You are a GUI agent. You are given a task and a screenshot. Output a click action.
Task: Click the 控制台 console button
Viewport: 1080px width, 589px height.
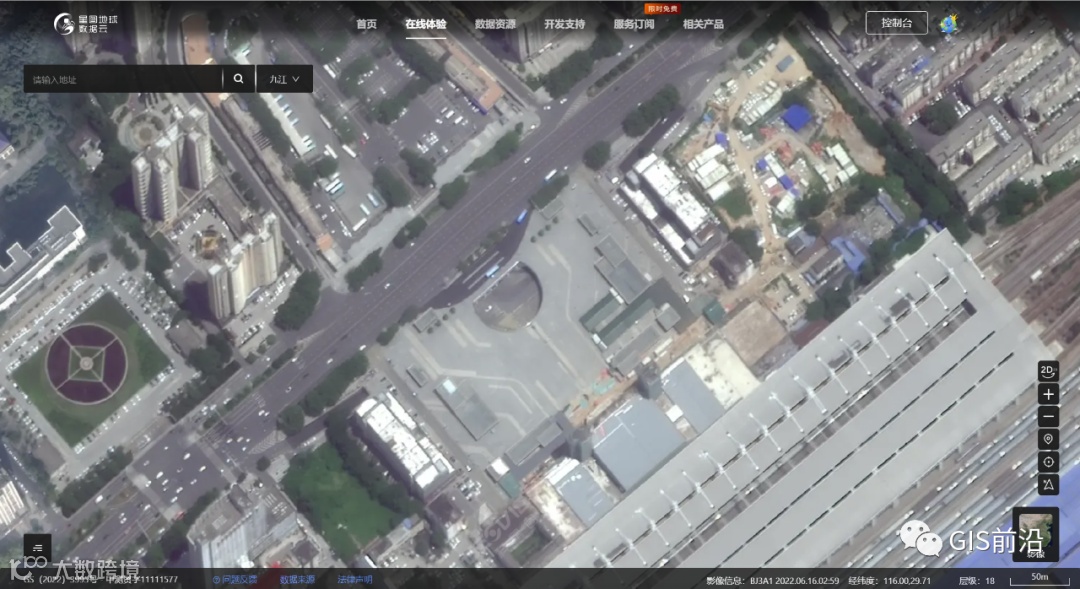point(897,23)
